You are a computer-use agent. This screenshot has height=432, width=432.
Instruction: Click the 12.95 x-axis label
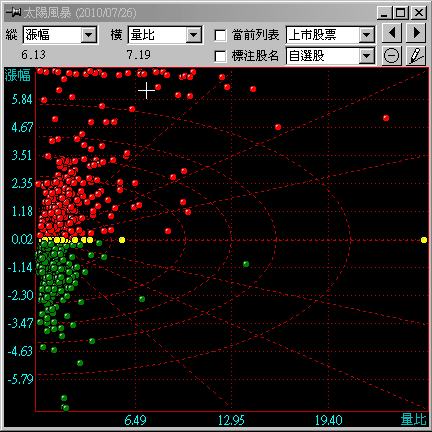(x=231, y=420)
